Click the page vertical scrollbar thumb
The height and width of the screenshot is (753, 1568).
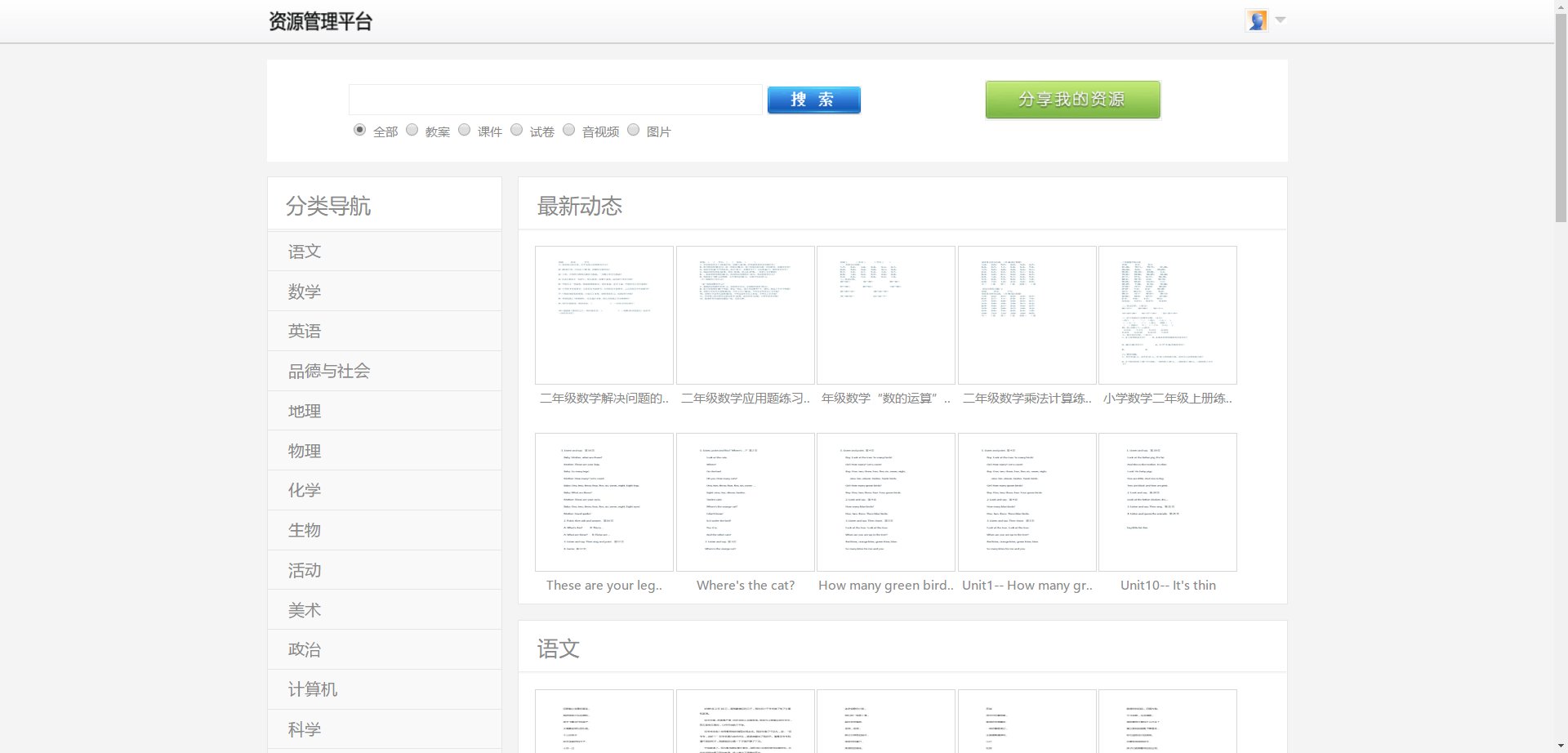click(1561, 118)
